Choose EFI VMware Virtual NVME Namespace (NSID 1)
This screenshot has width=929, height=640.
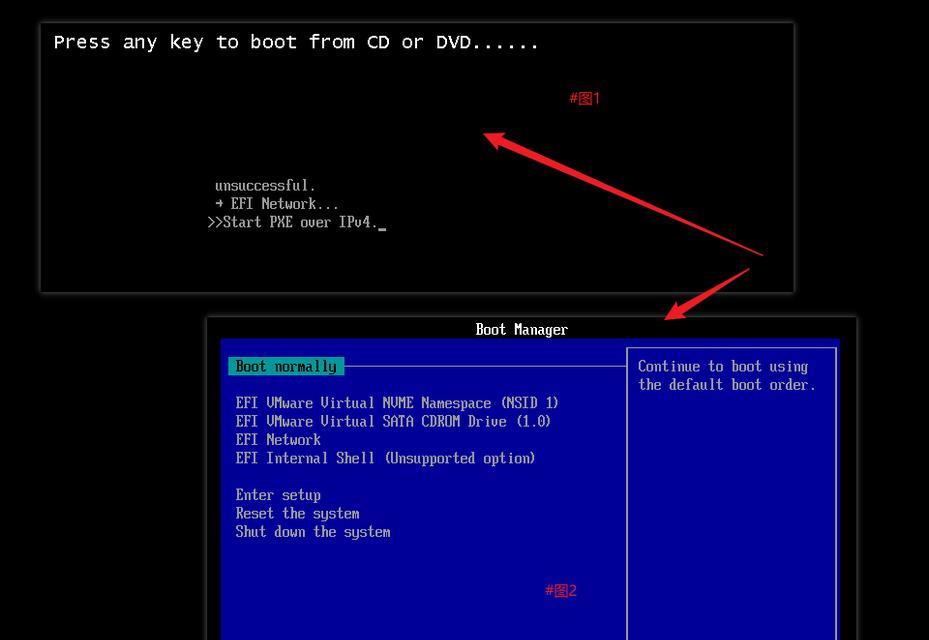pos(397,403)
